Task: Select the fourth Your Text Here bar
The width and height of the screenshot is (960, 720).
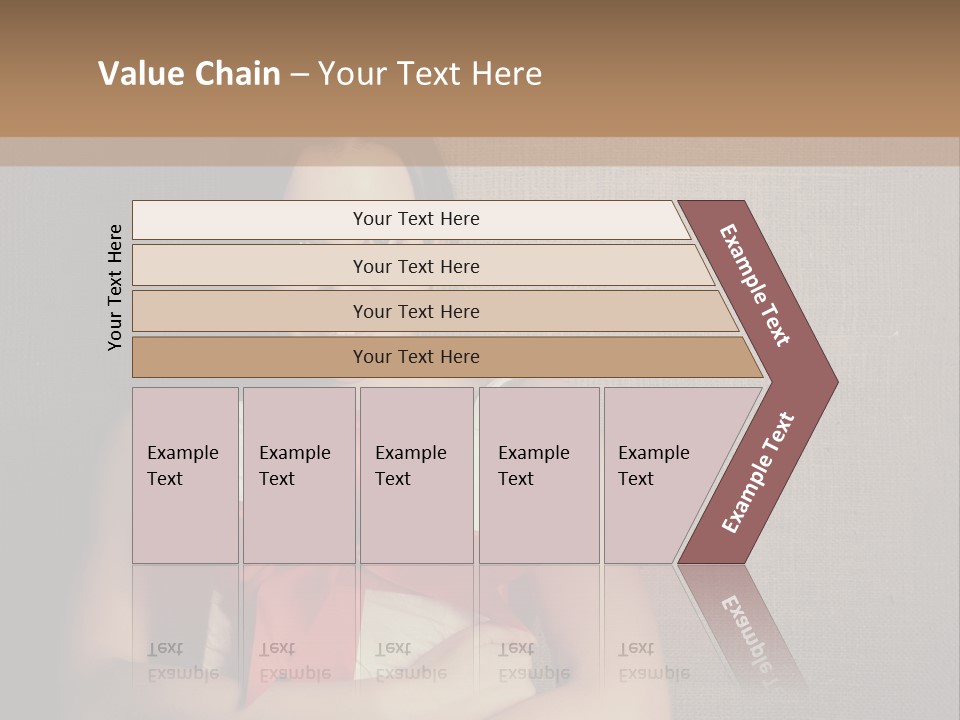Action: (415, 357)
